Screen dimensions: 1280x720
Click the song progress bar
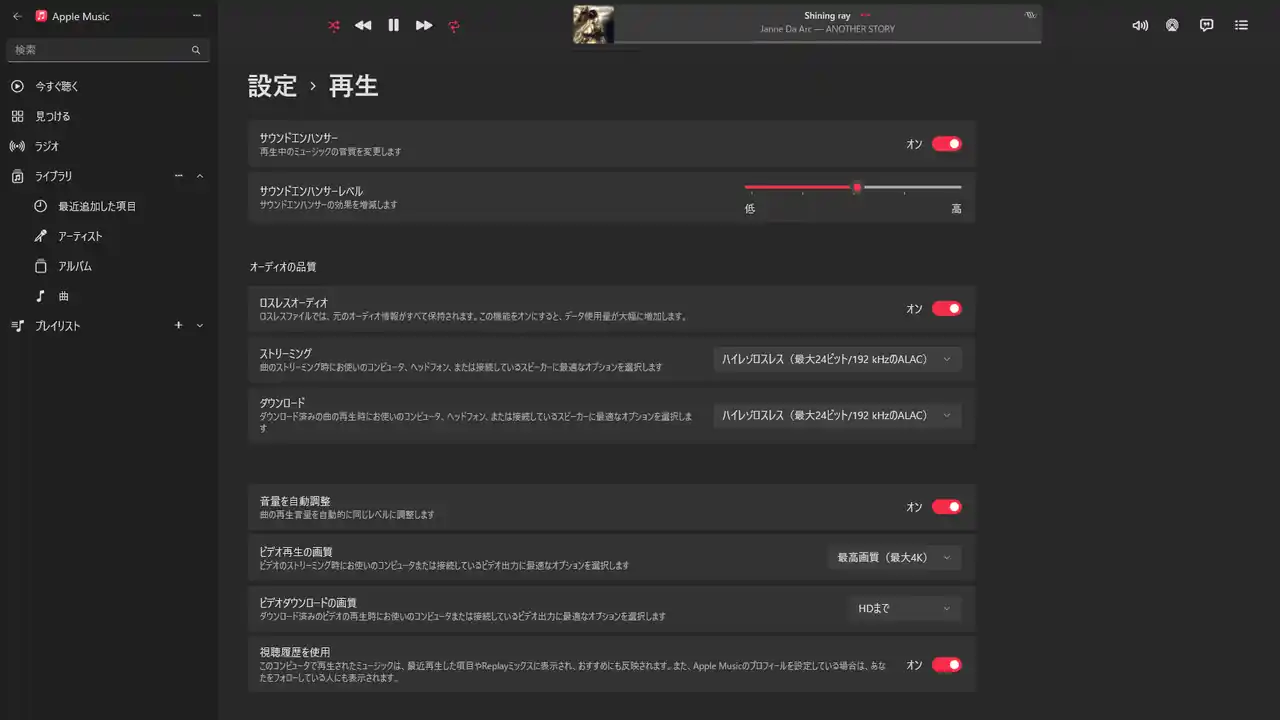[828, 42]
